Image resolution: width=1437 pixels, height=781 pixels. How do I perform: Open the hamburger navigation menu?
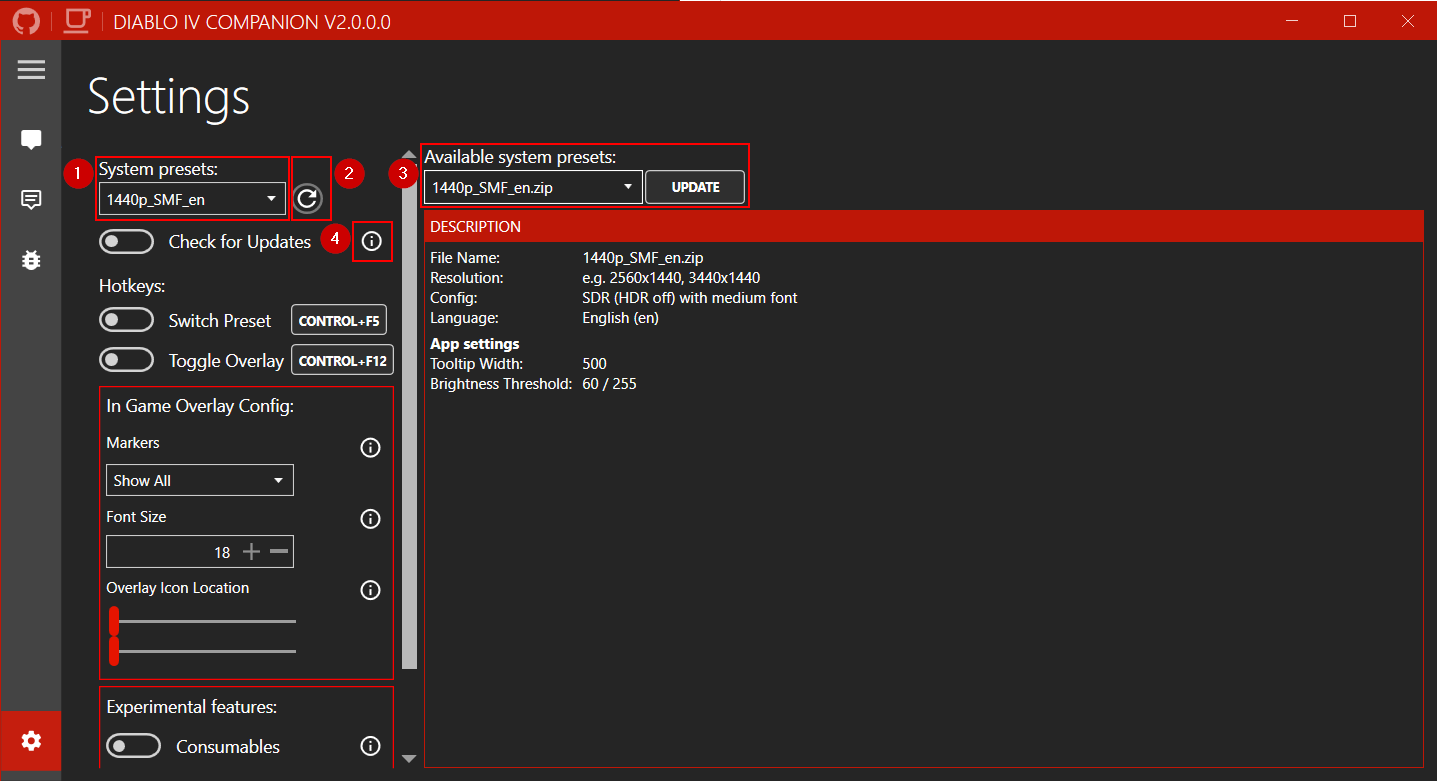[31, 69]
